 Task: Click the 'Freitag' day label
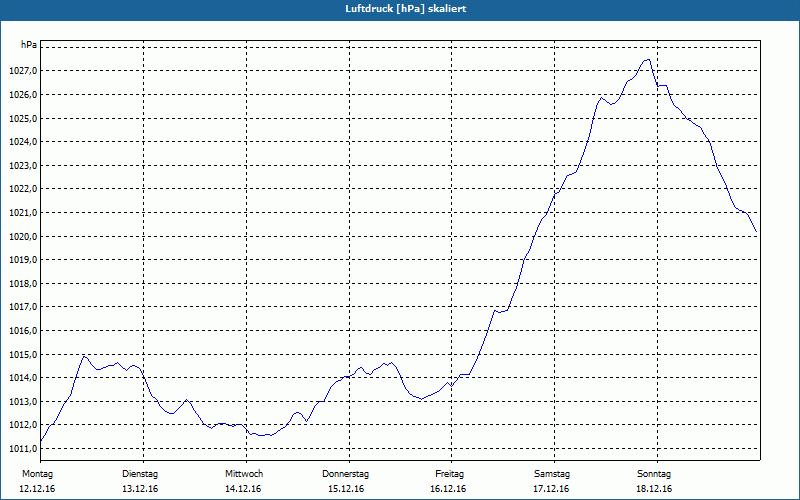click(x=449, y=474)
